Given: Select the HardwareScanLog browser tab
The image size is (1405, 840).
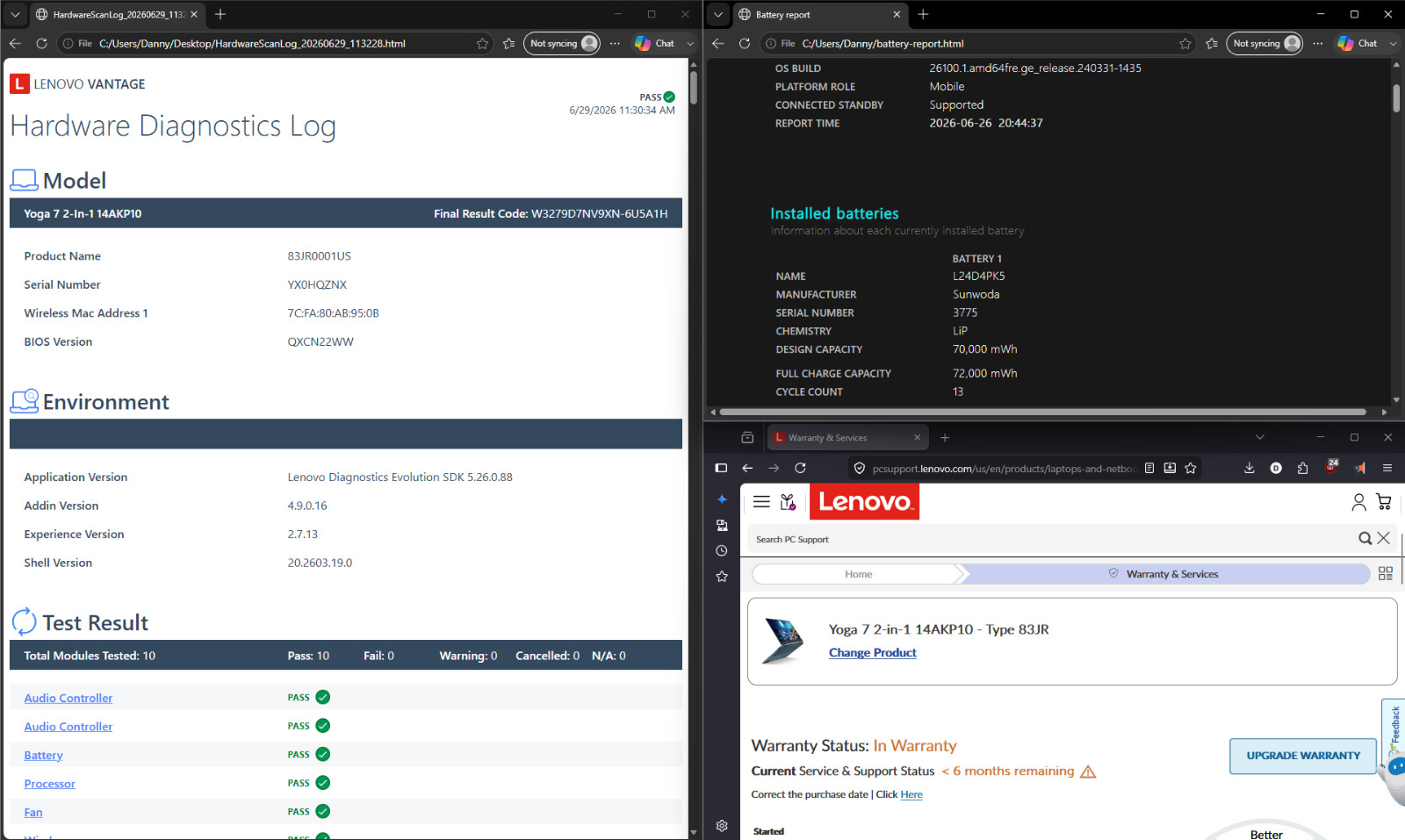Looking at the screenshot, I should pyautogui.click(x=116, y=14).
